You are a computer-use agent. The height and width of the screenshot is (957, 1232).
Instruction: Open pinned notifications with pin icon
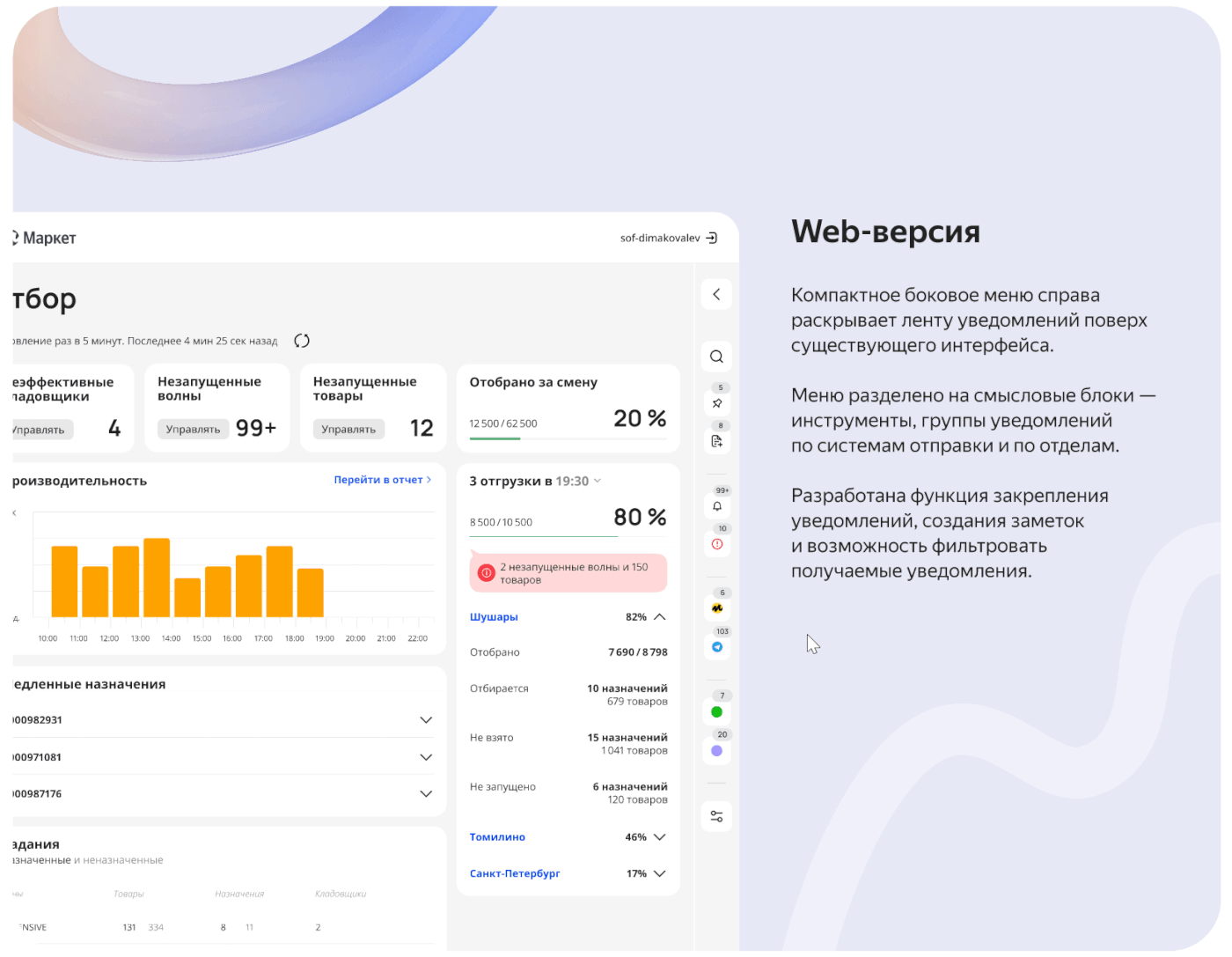pos(717,403)
